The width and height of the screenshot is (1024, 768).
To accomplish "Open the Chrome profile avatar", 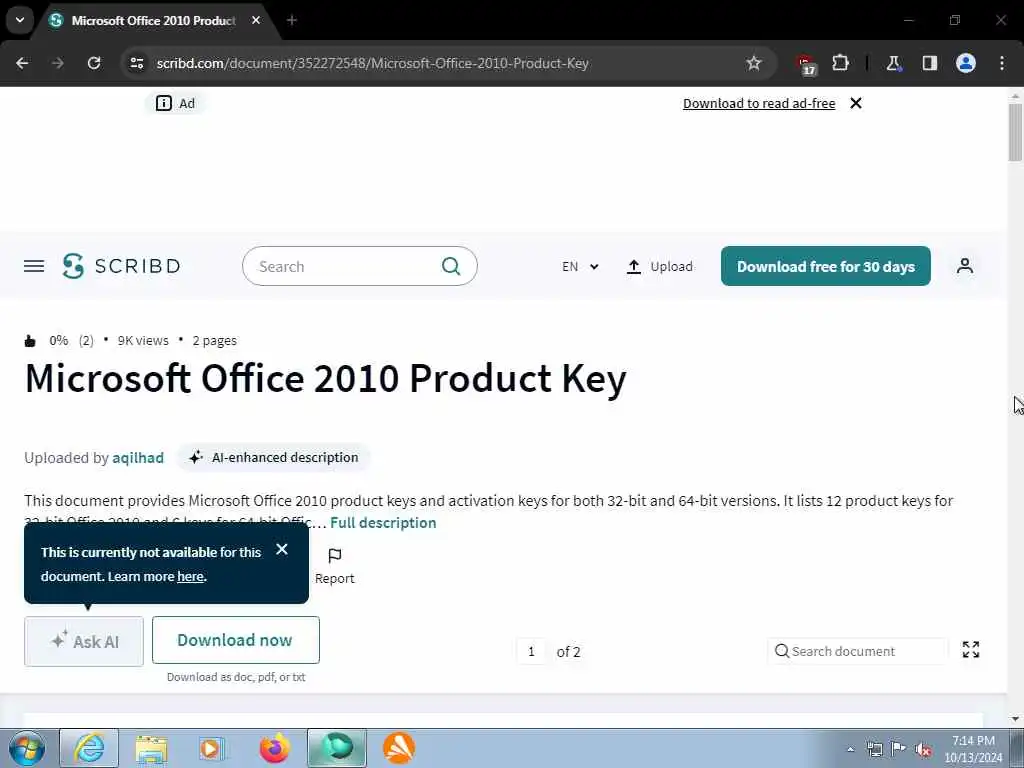I will 966,63.
